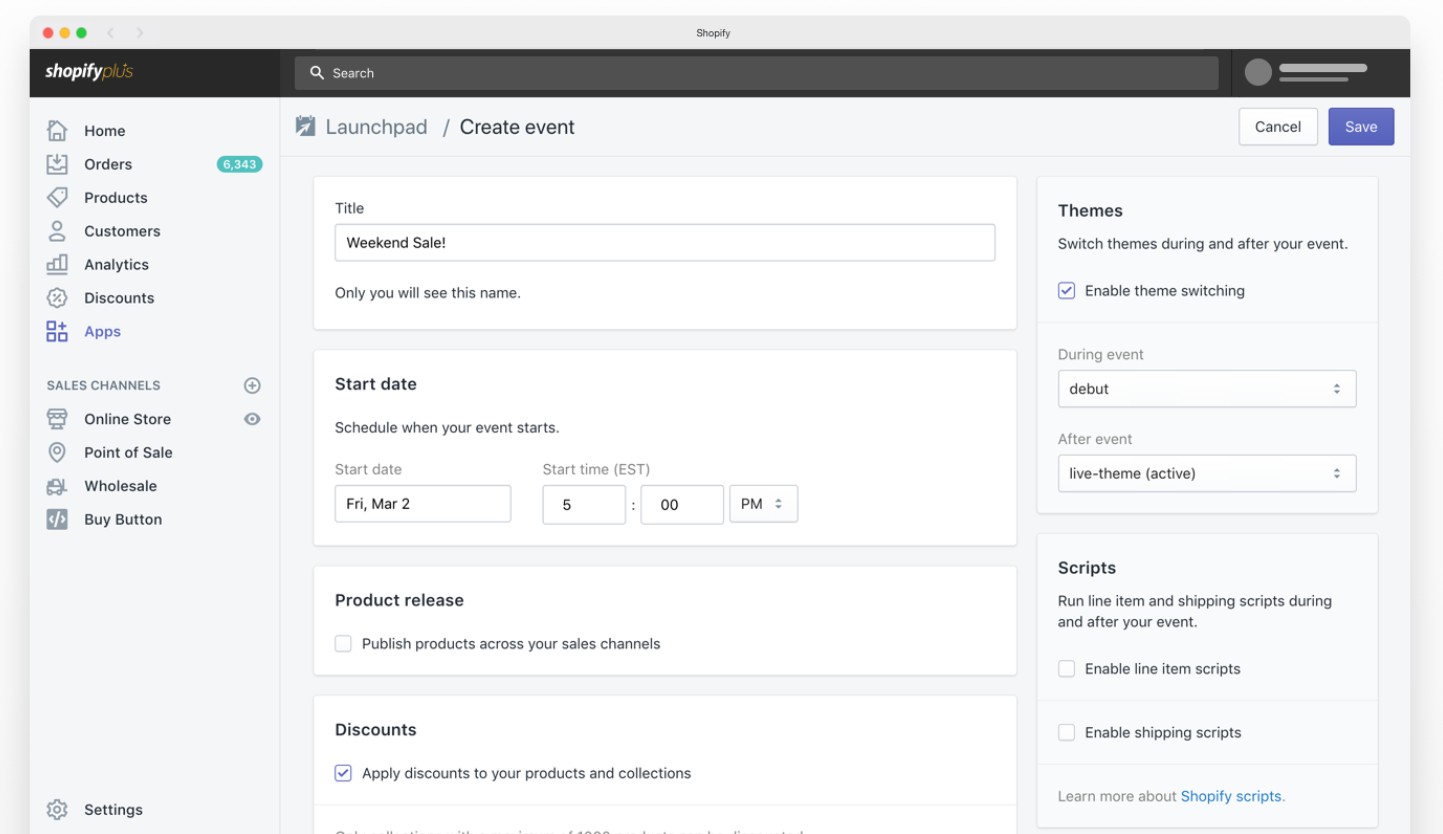Open the During event theme dropdown
The image size is (1443, 834).
click(1207, 389)
